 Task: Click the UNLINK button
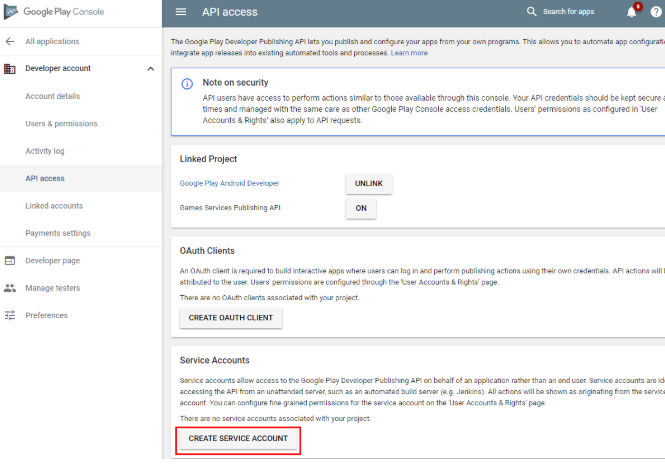point(369,184)
